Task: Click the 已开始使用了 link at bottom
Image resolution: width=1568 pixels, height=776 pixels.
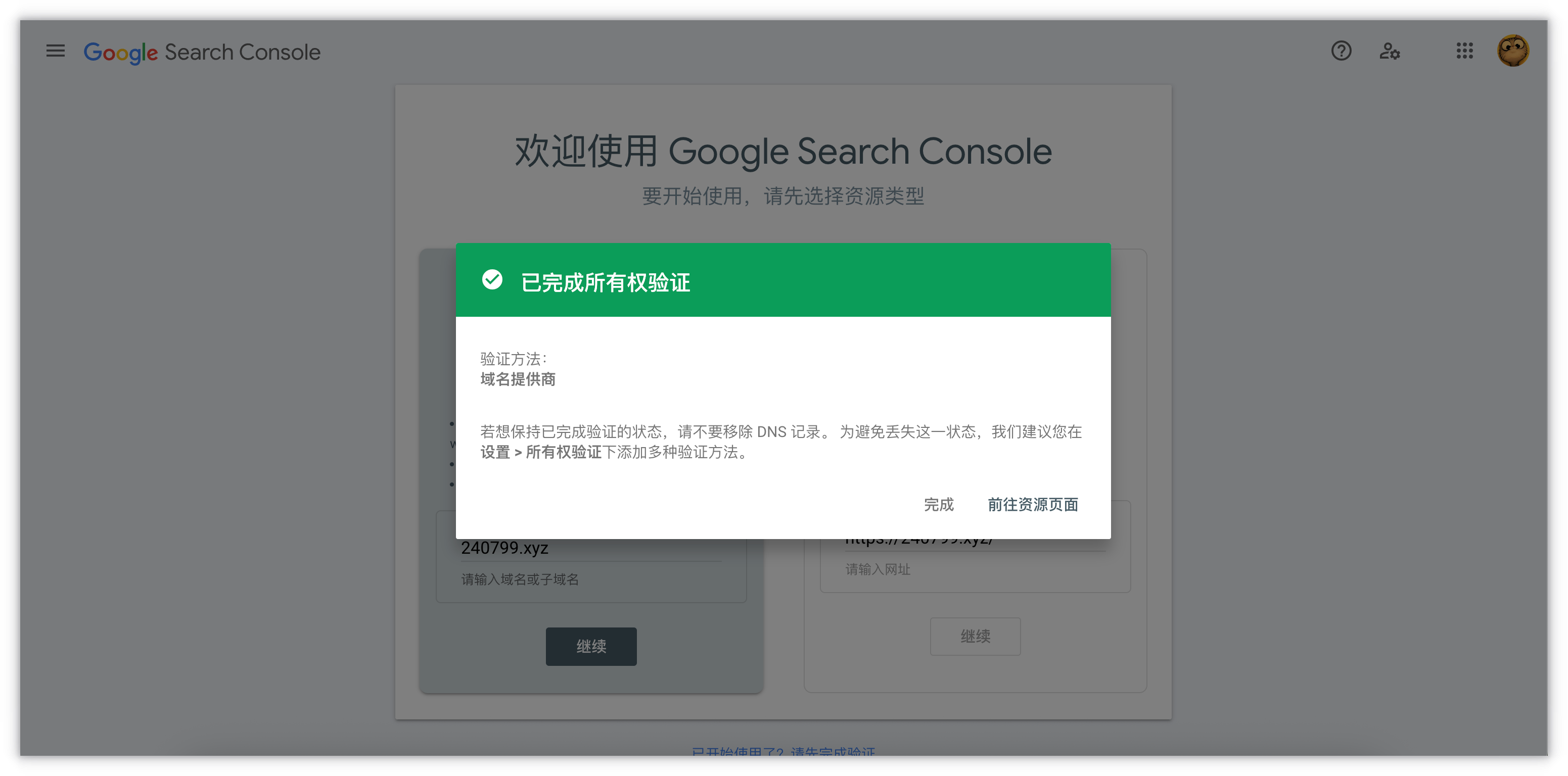Action: [x=783, y=751]
